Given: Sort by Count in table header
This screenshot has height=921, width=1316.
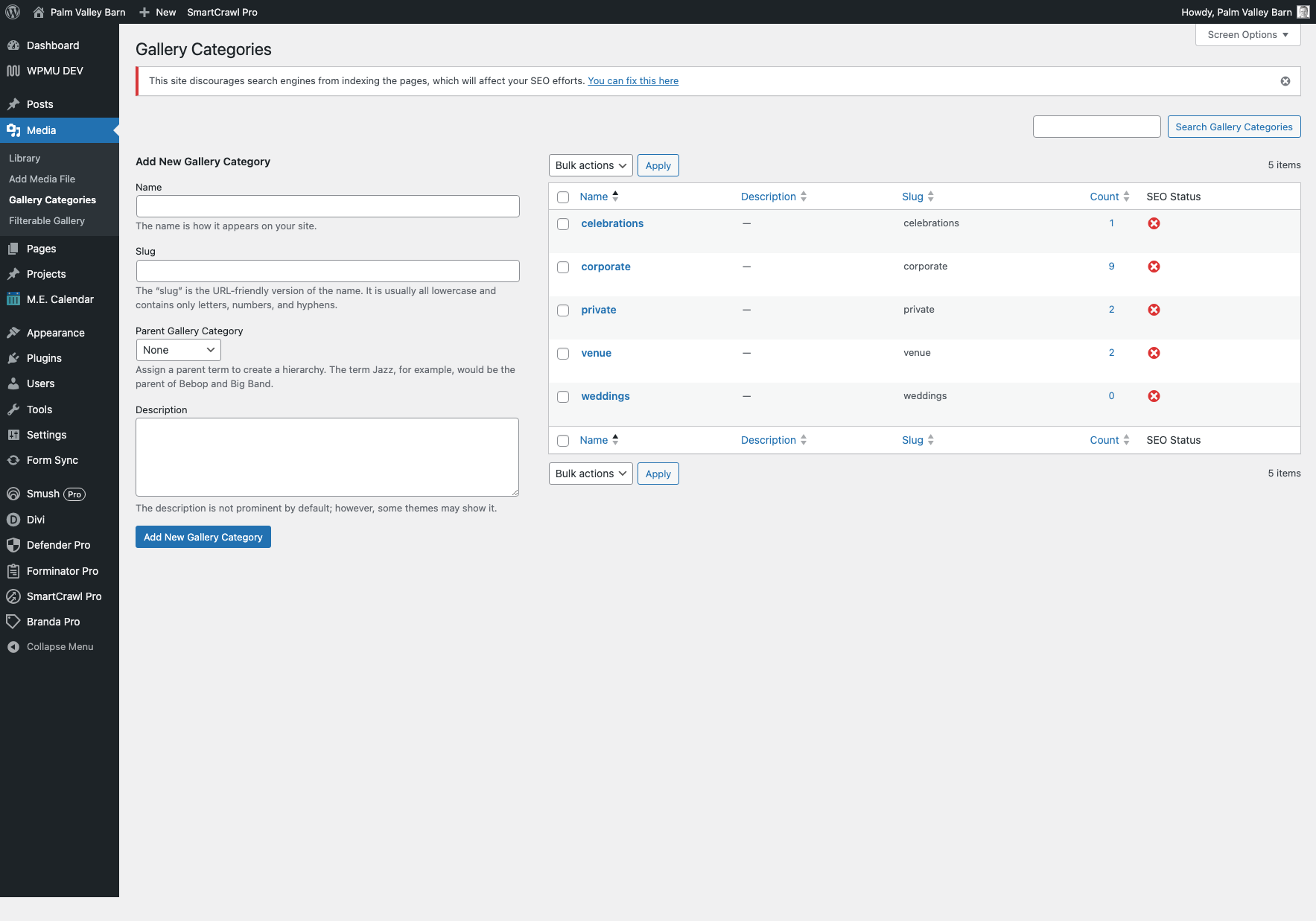Looking at the screenshot, I should pyautogui.click(x=1110, y=197).
